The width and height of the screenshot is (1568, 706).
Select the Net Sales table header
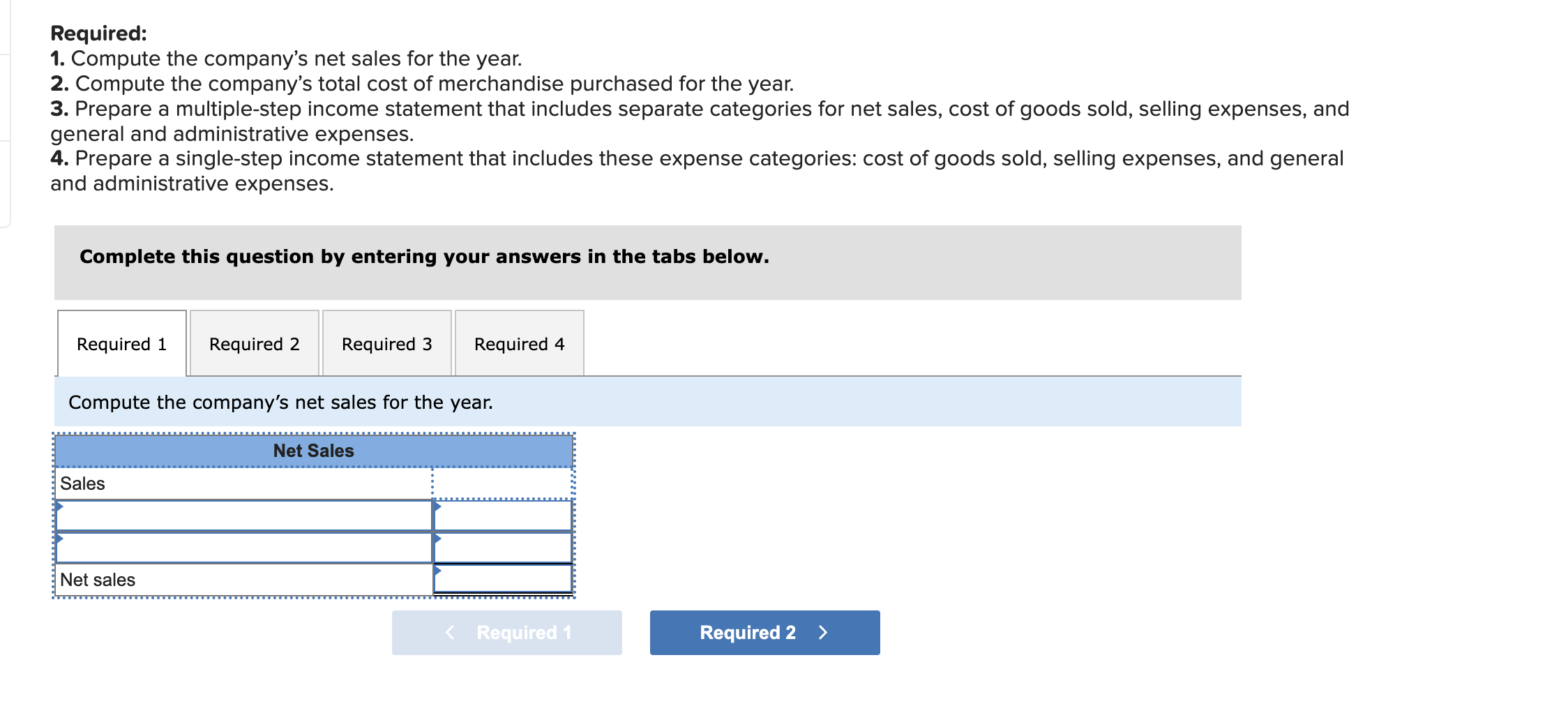point(313,450)
